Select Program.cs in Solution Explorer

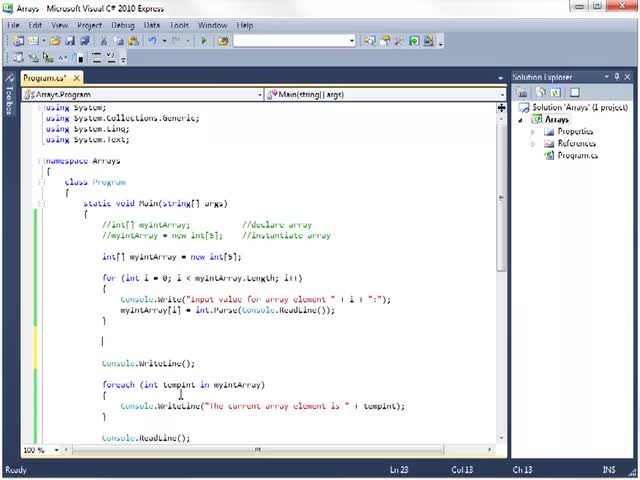[577, 156]
